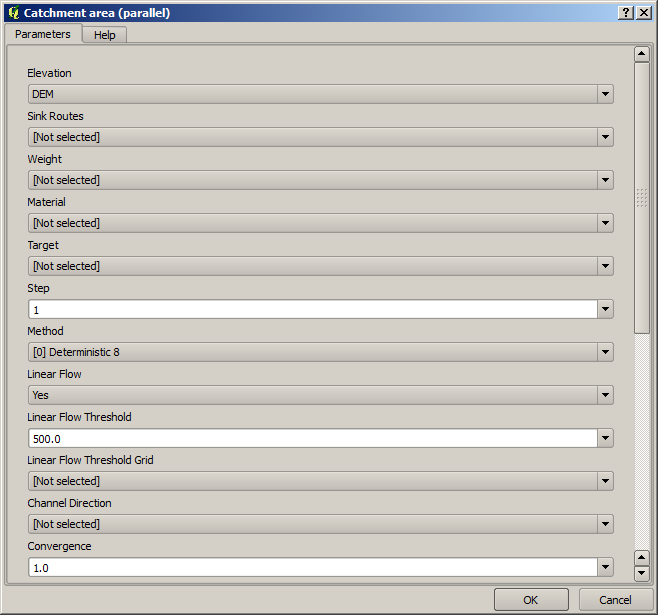
Task: Toggle the Linear Flow Yes dropdown
Action: tap(320, 395)
